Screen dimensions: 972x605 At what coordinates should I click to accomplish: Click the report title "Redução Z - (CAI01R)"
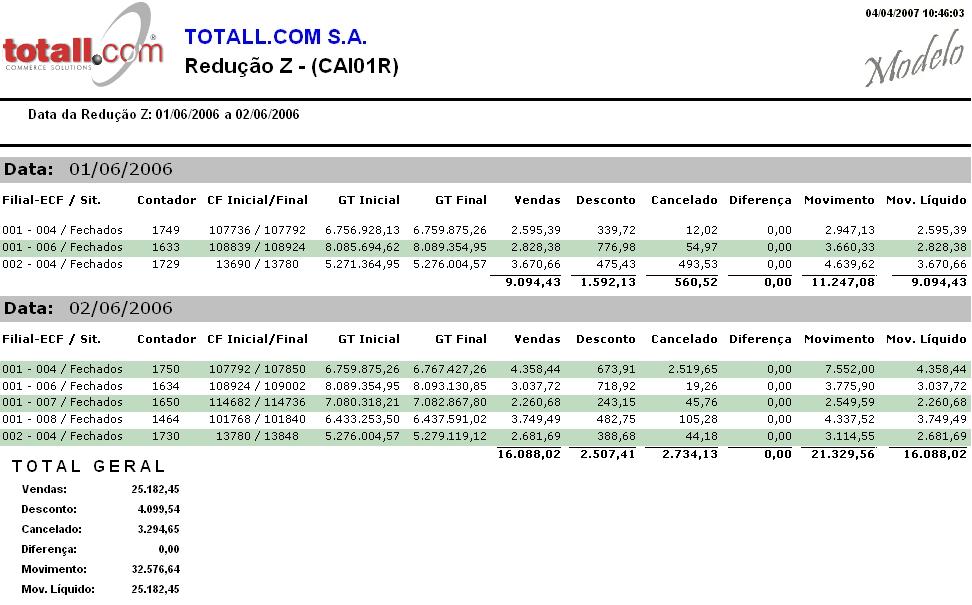pyautogui.click(x=291, y=66)
